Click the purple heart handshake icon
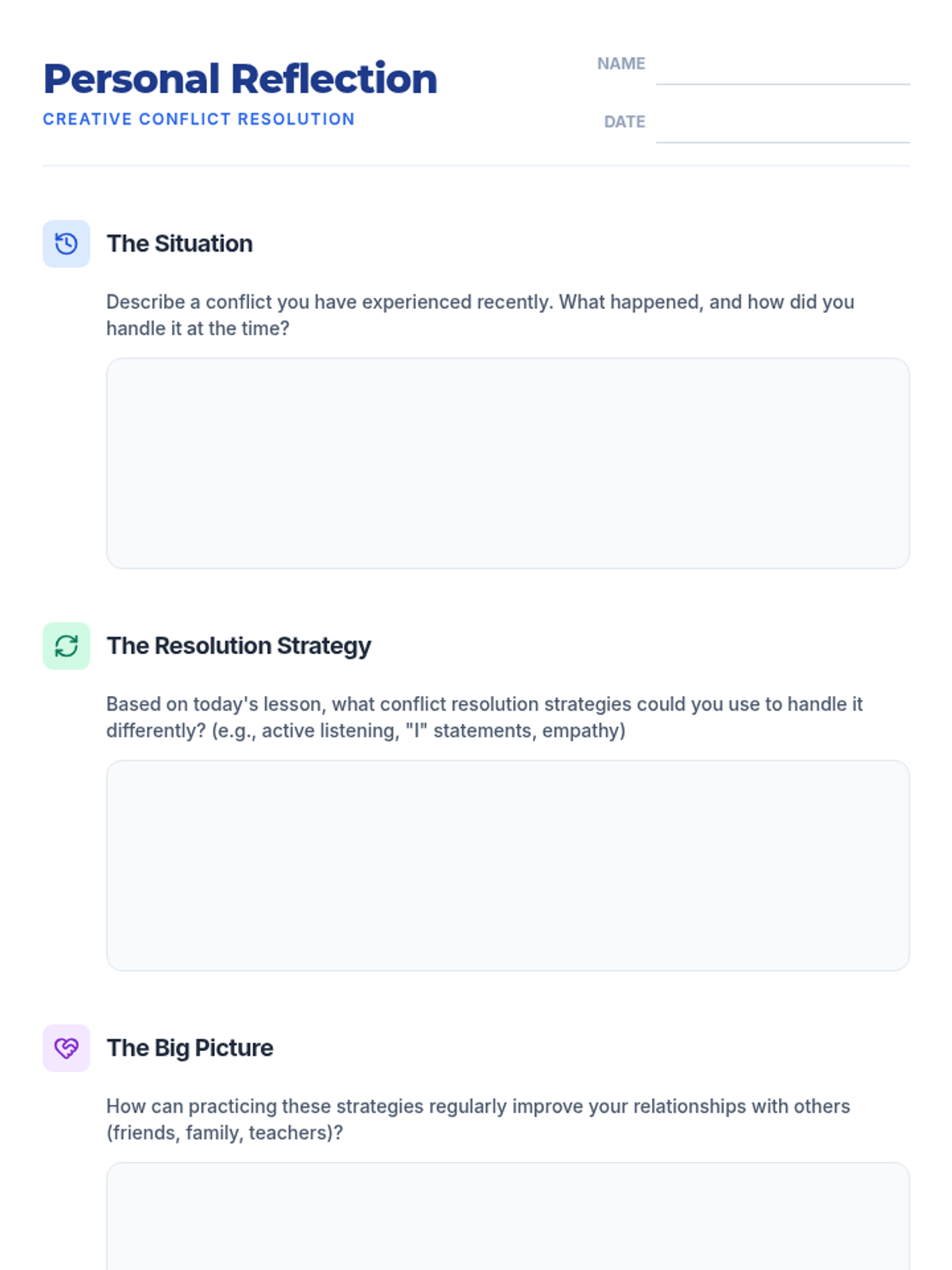The height and width of the screenshot is (1270, 952). pyautogui.click(x=67, y=1048)
